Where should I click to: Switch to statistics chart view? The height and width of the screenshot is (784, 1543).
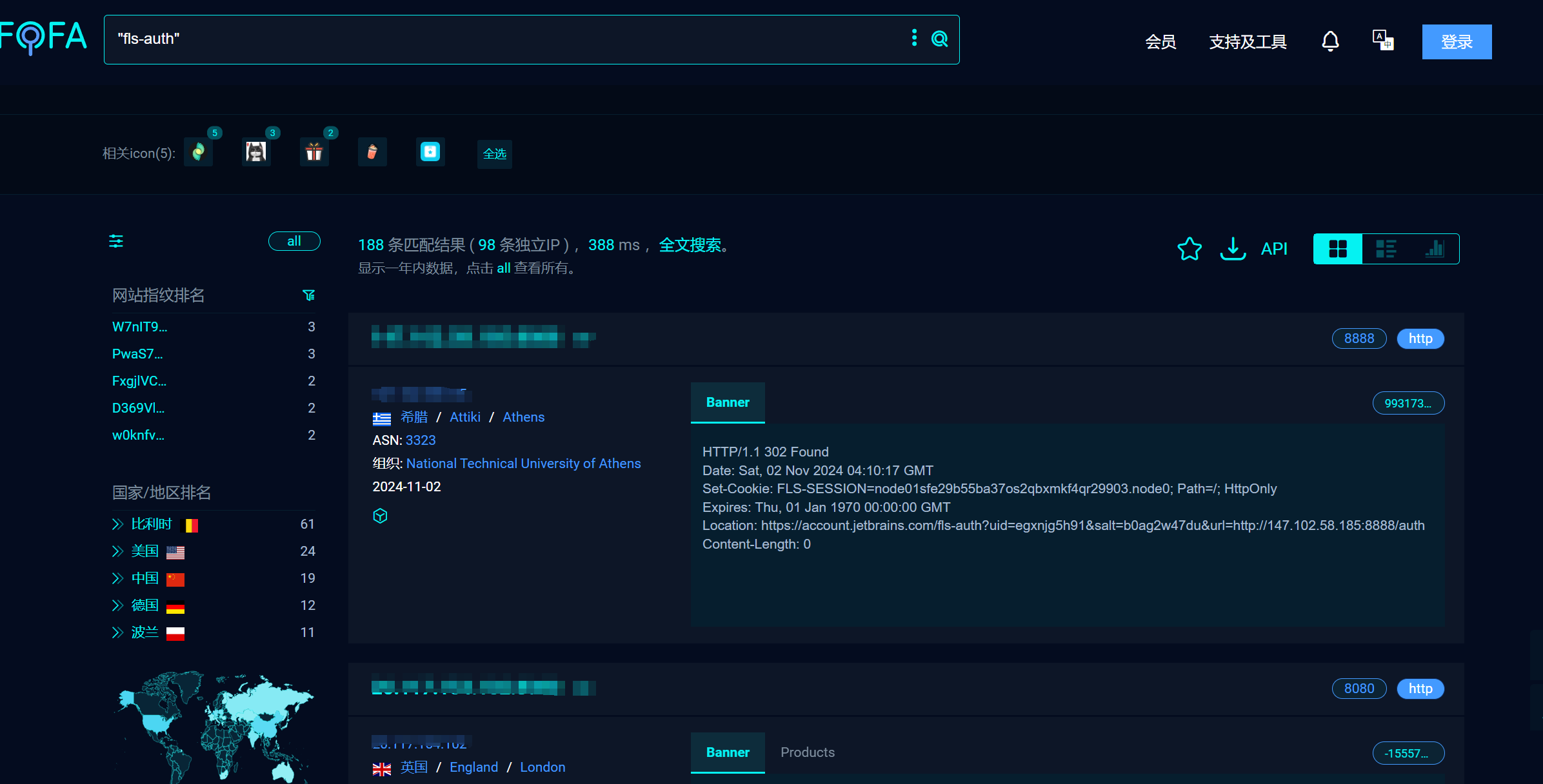pos(1435,249)
